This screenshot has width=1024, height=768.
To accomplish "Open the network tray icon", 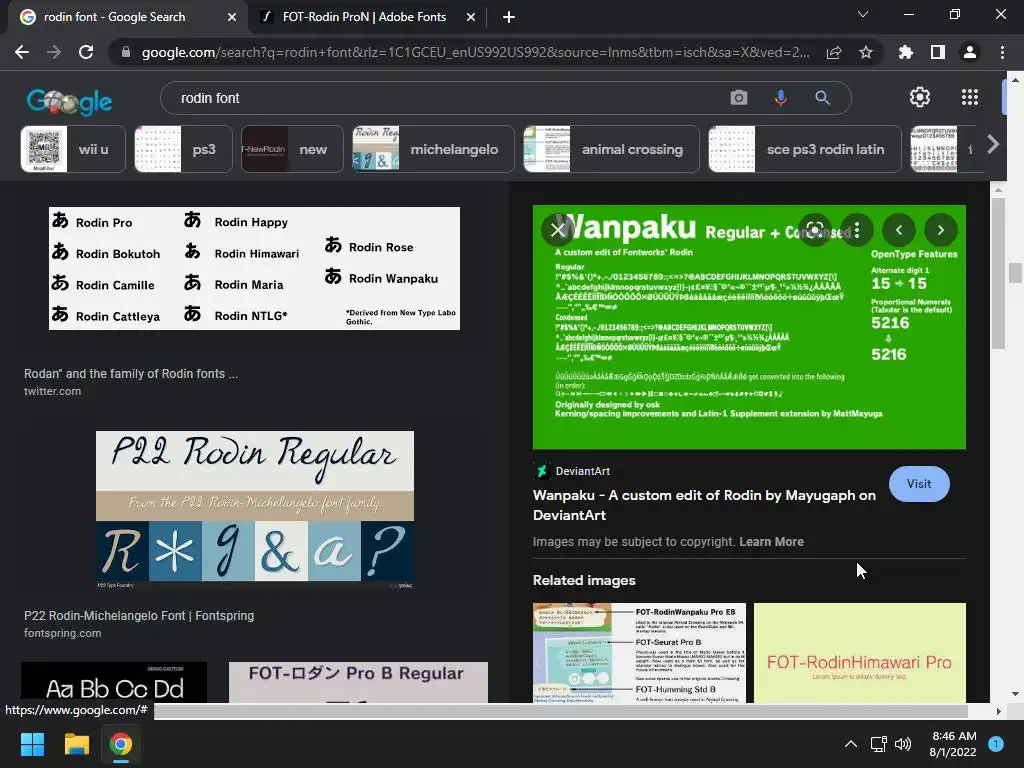I will pos(878,744).
